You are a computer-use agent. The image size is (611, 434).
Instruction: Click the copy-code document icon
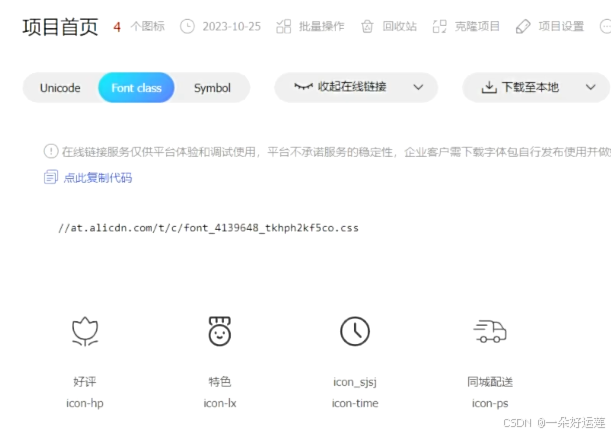click(51, 177)
